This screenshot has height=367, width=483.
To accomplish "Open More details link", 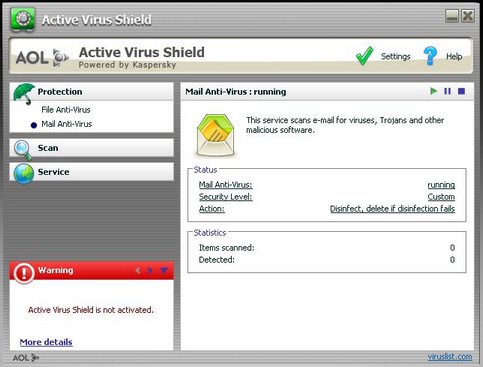I will [x=46, y=342].
